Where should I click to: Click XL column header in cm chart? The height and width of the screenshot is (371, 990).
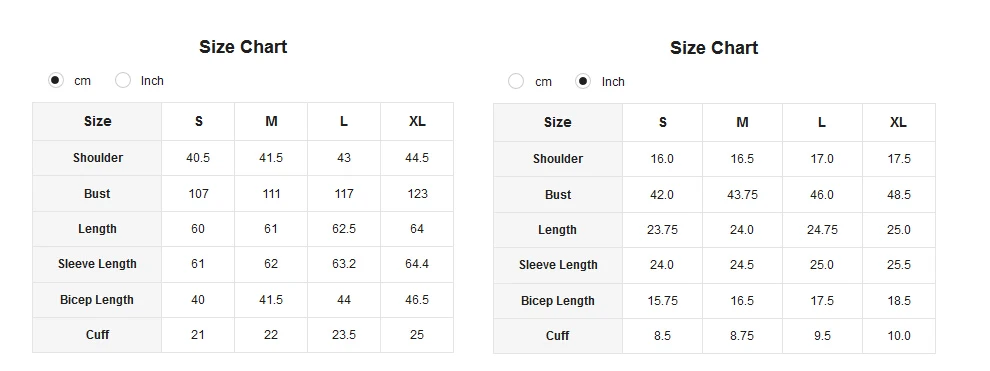[x=417, y=121]
